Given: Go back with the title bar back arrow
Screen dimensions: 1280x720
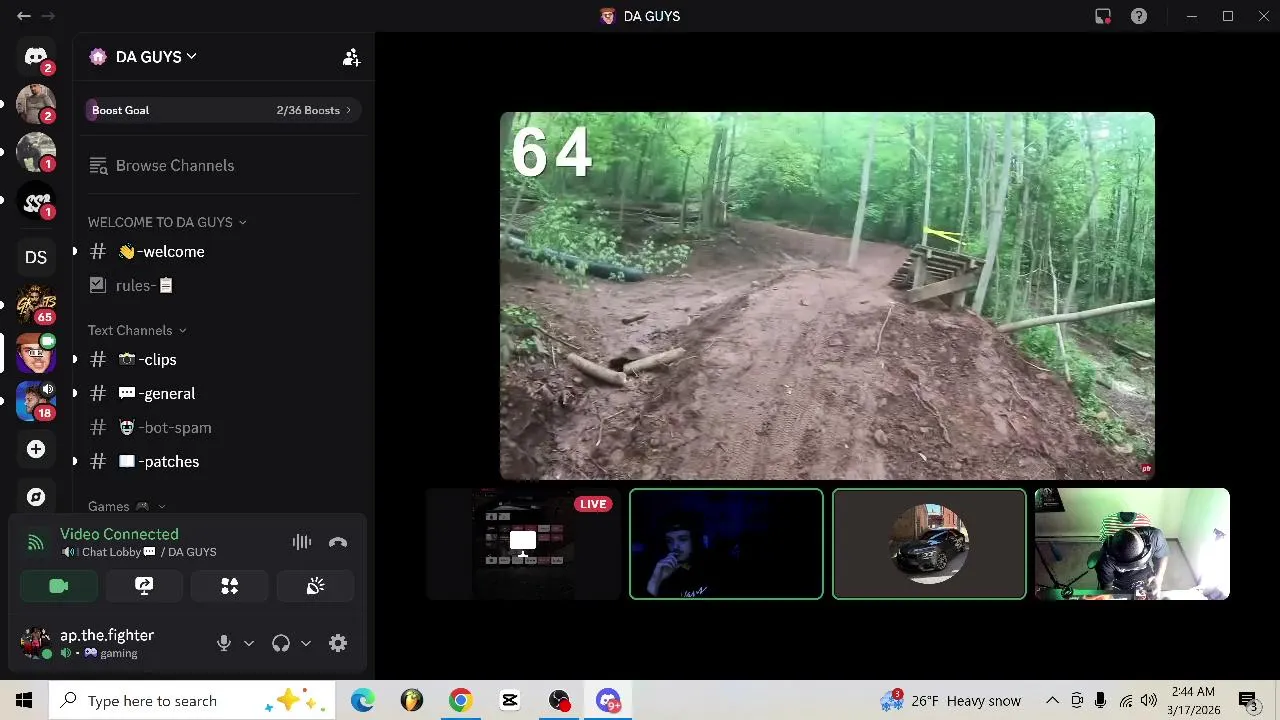Looking at the screenshot, I should tap(24, 16).
